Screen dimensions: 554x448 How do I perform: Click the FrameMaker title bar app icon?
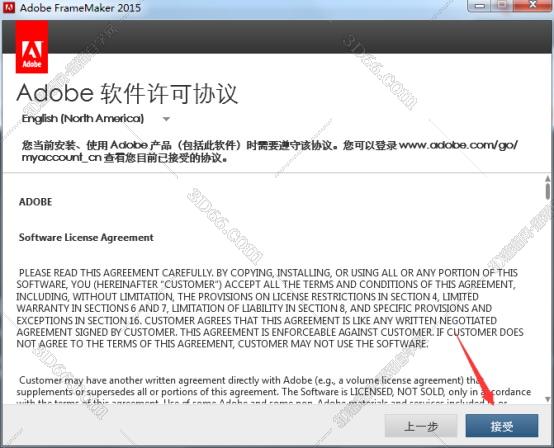point(9,7)
